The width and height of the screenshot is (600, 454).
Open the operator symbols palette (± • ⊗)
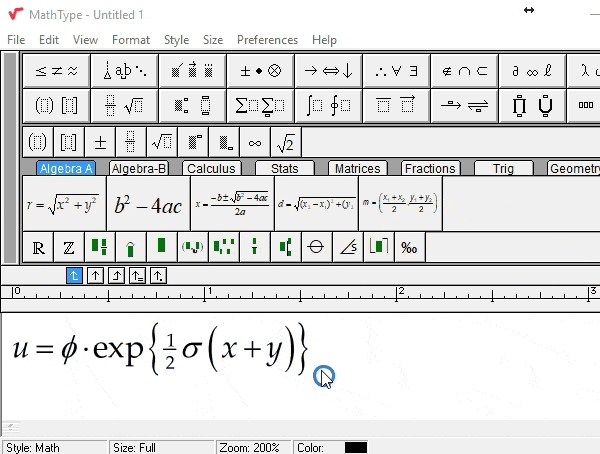(261, 71)
